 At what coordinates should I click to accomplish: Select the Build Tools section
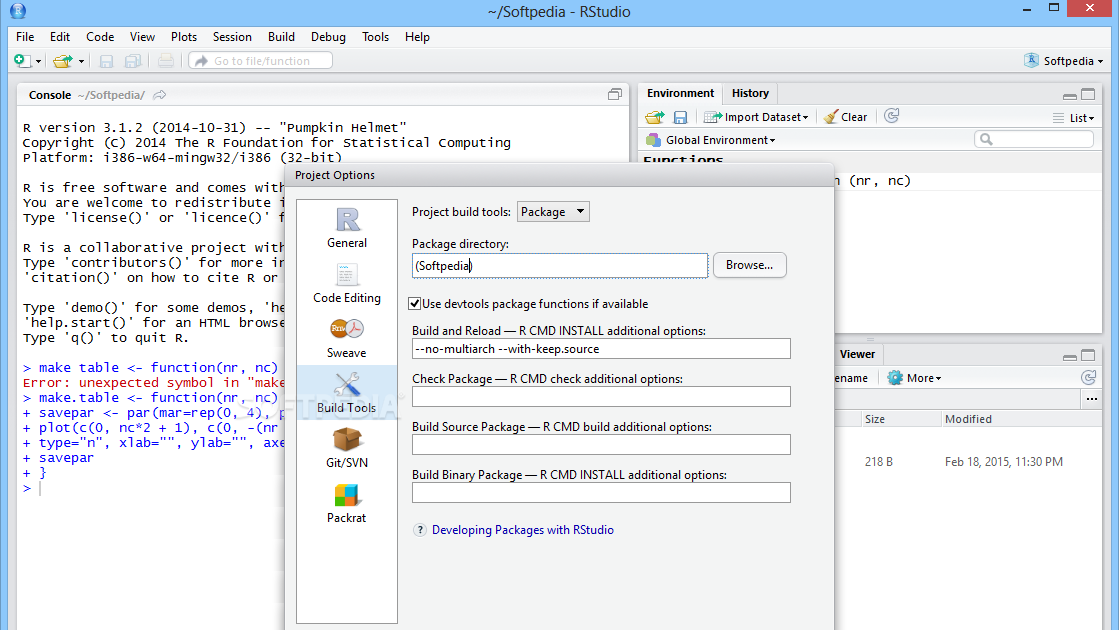click(x=347, y=392)
